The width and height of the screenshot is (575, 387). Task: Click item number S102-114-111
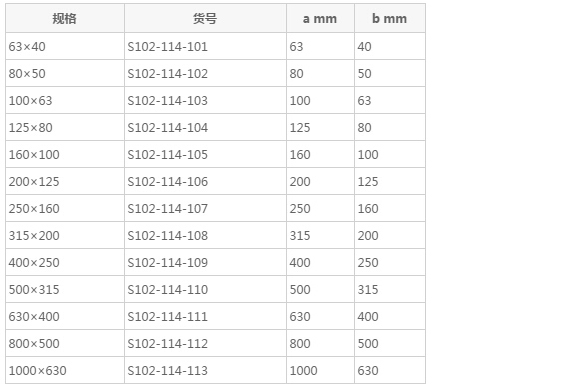168,316
